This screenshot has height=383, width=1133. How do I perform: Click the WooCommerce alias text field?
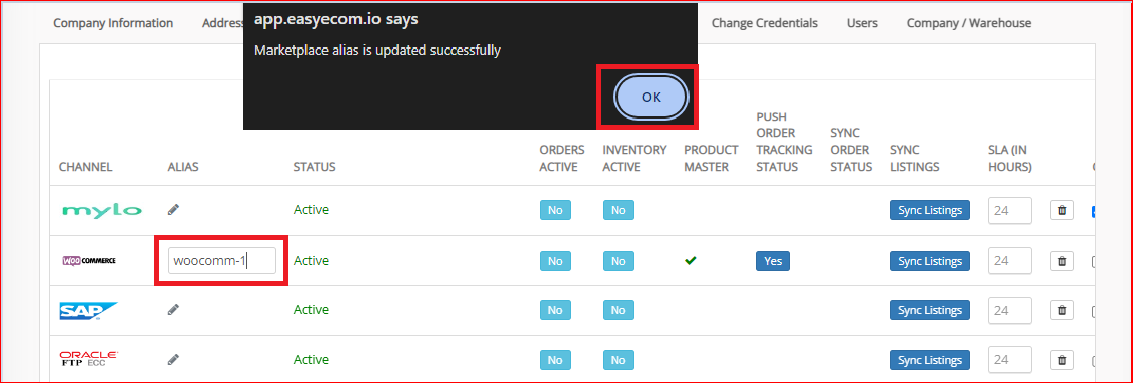[222, 261]
